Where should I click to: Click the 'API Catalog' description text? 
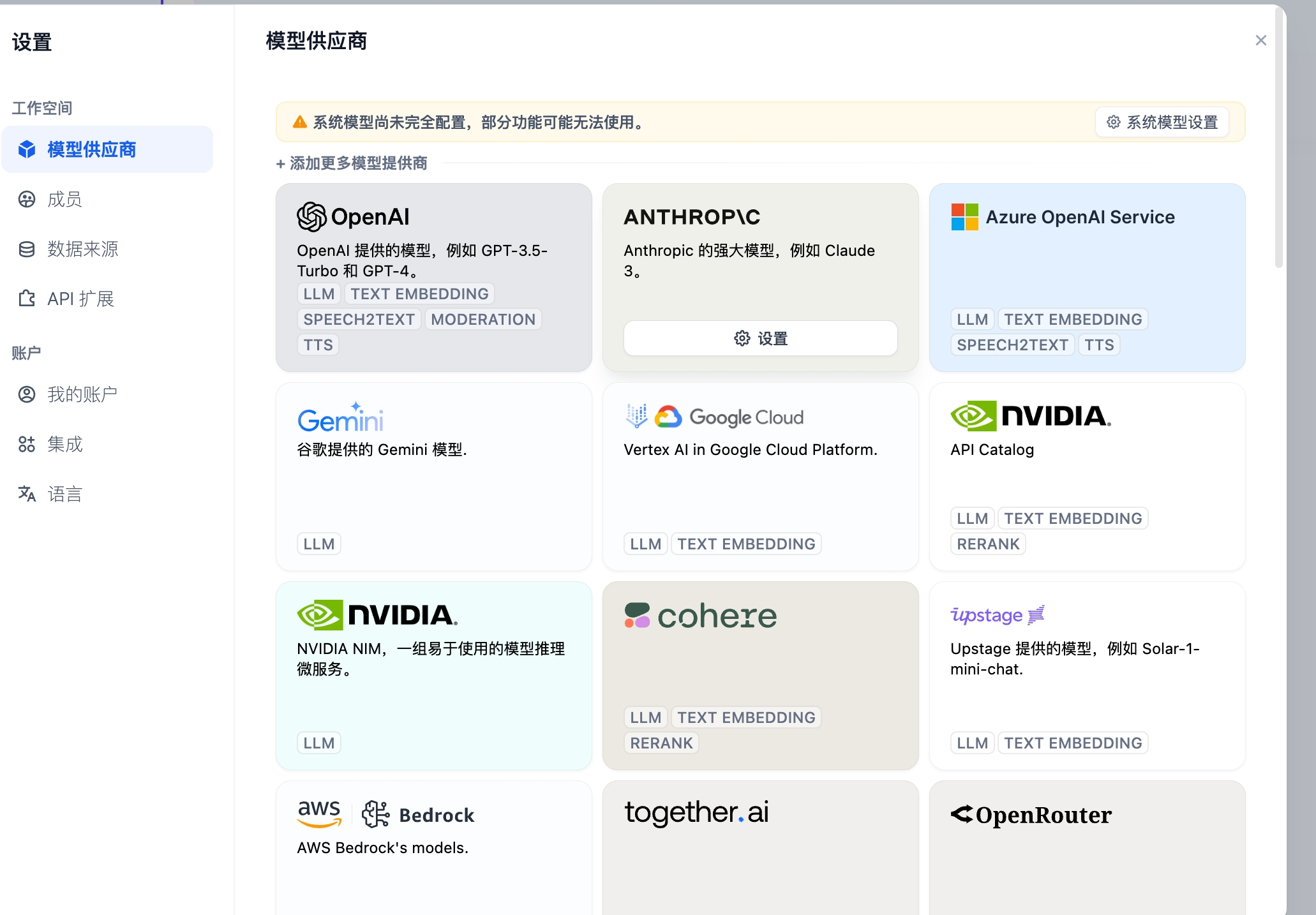click(992, 449)
